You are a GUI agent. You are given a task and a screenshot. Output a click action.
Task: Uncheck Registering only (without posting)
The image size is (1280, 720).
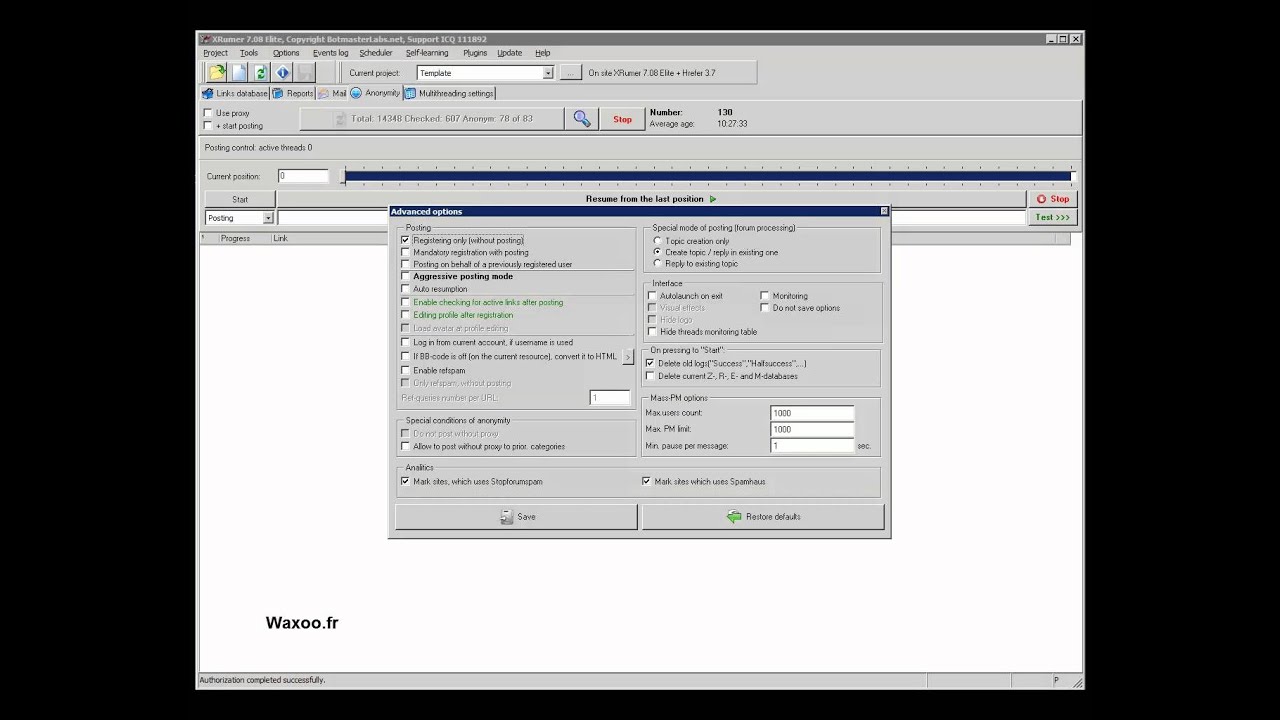405,240
